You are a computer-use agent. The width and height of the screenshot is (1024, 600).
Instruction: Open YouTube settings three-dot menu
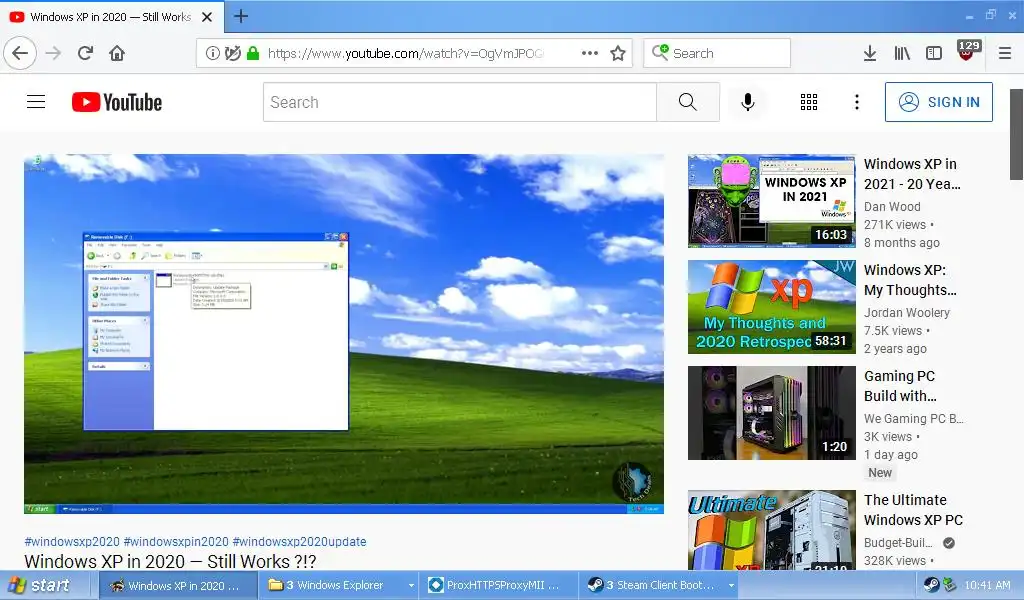click(x=857, y=102)
